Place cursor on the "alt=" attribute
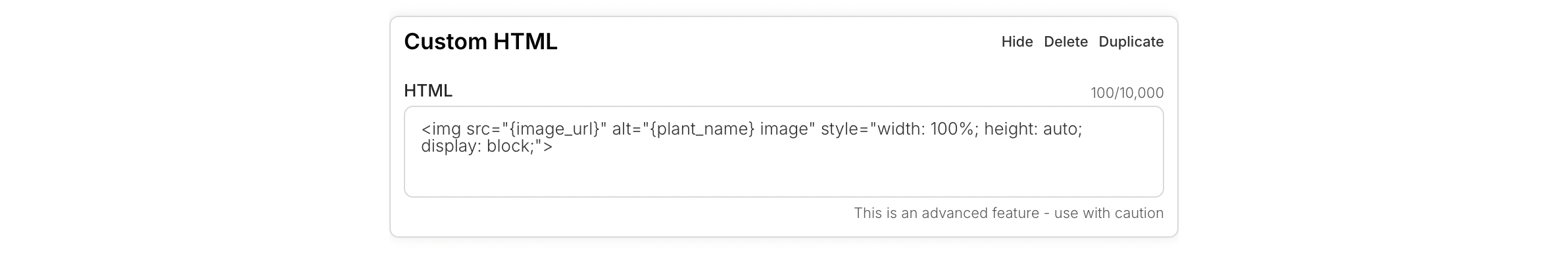 pos(625,129)
